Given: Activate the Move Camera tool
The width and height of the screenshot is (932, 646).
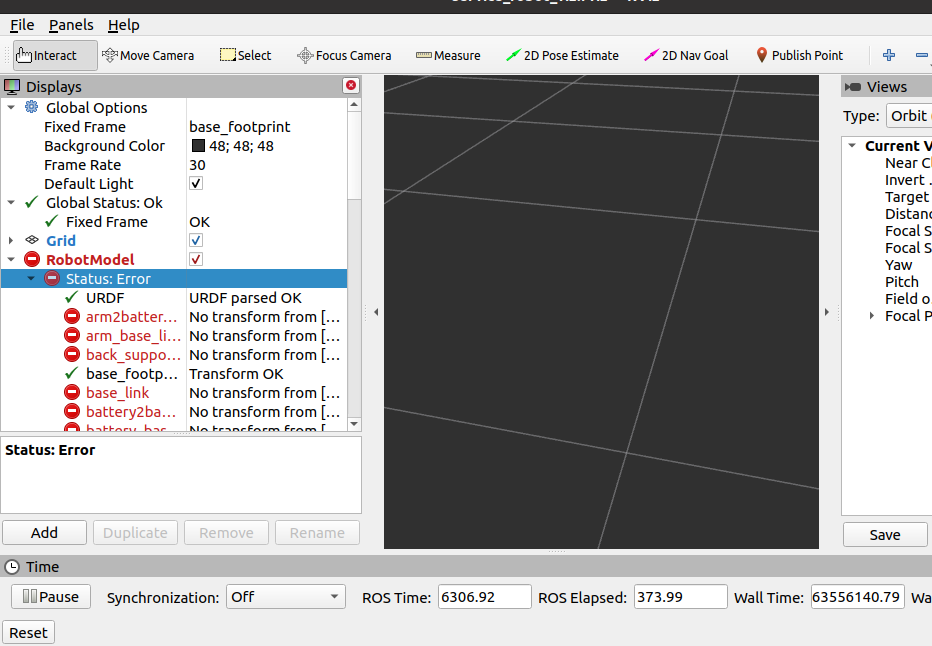Looking at the screenshot, I should coord(148,56).
